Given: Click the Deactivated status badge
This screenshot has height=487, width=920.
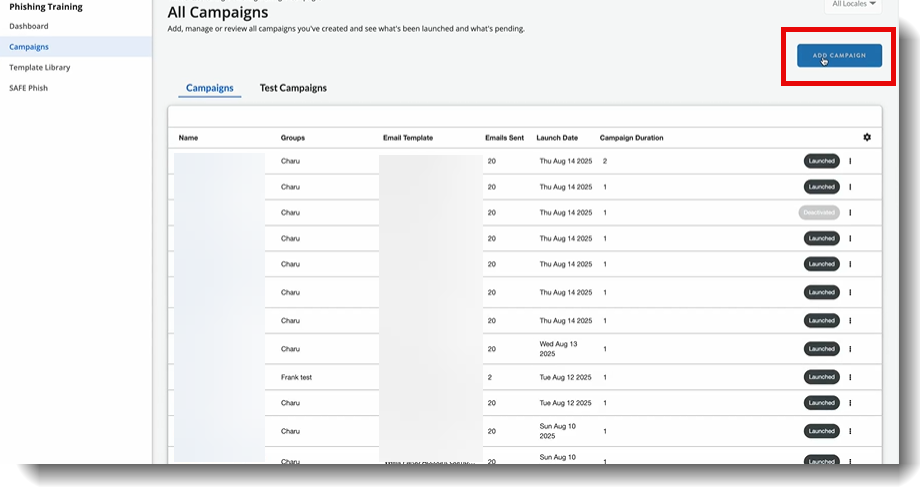Looking at the screenshot, I should pos(819,212).
